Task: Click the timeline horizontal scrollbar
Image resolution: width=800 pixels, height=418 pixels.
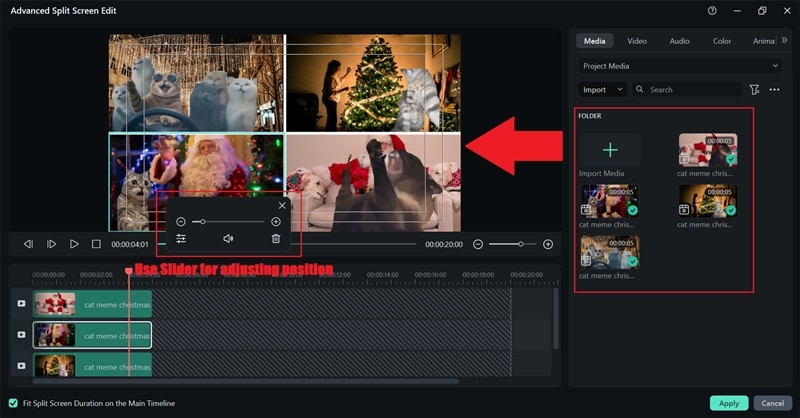Action: pos(246,381)
